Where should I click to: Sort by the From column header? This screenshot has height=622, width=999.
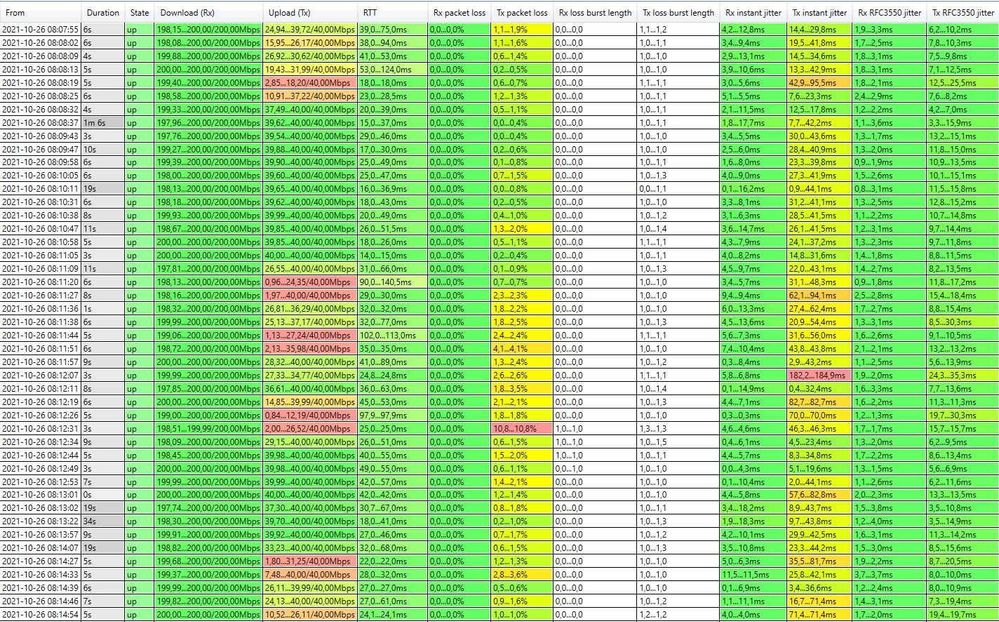(x=41, y=12)
